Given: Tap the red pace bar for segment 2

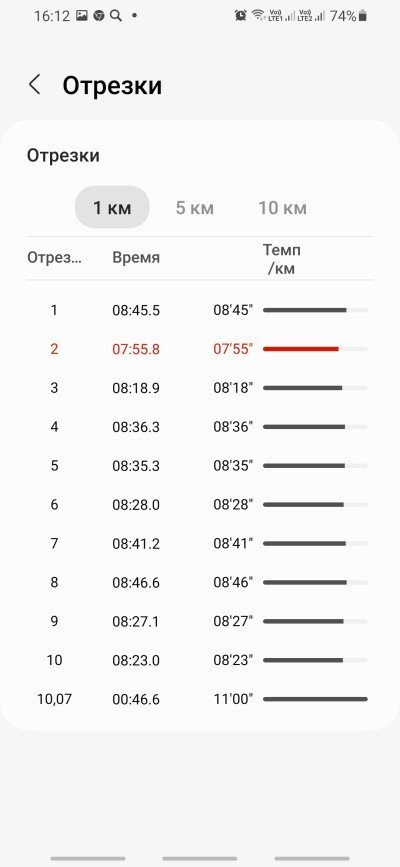Looking at the screenshot, I should (x=300, y=349).
